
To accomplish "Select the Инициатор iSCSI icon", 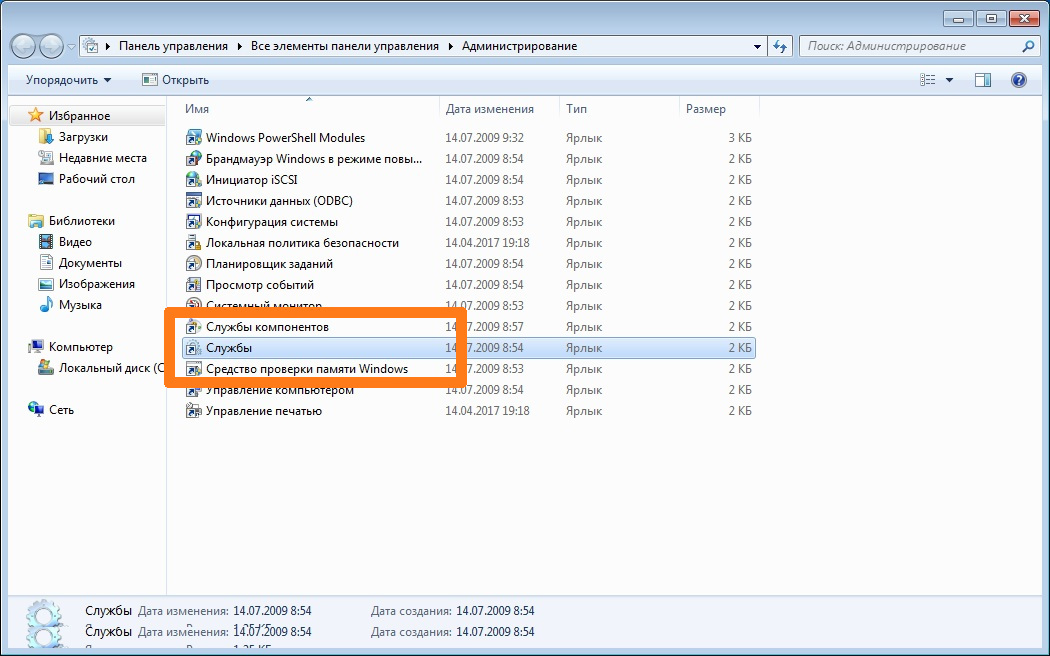I will [x=194, y=180].
